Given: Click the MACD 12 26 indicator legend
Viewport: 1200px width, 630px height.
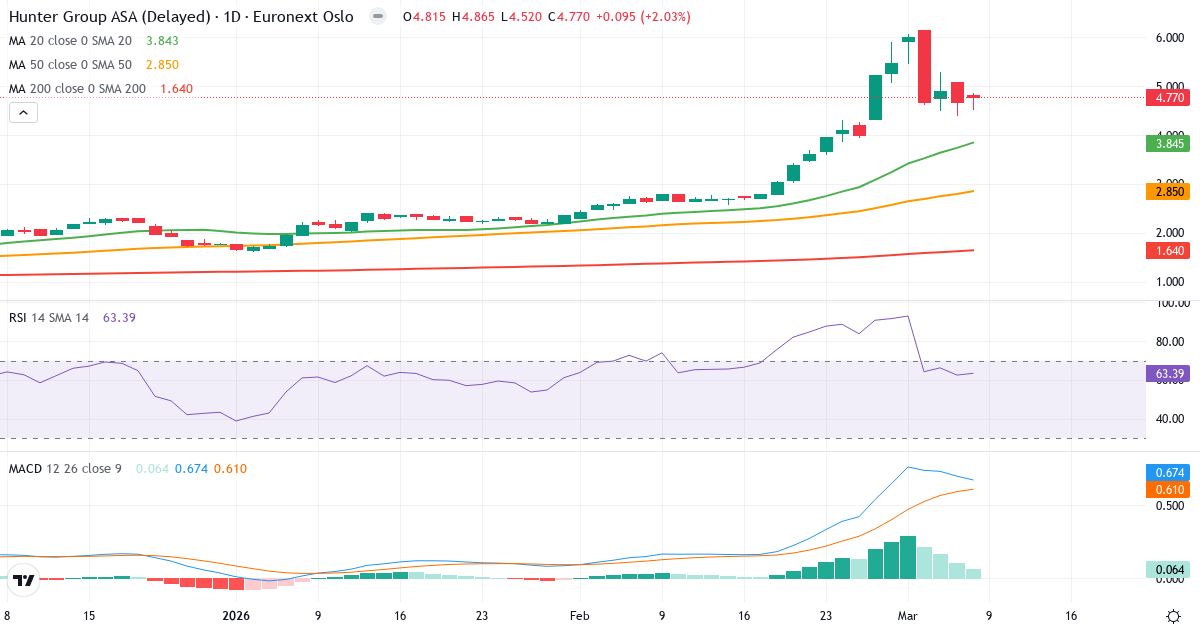Looking at the screenshot, I should [65, 469].
